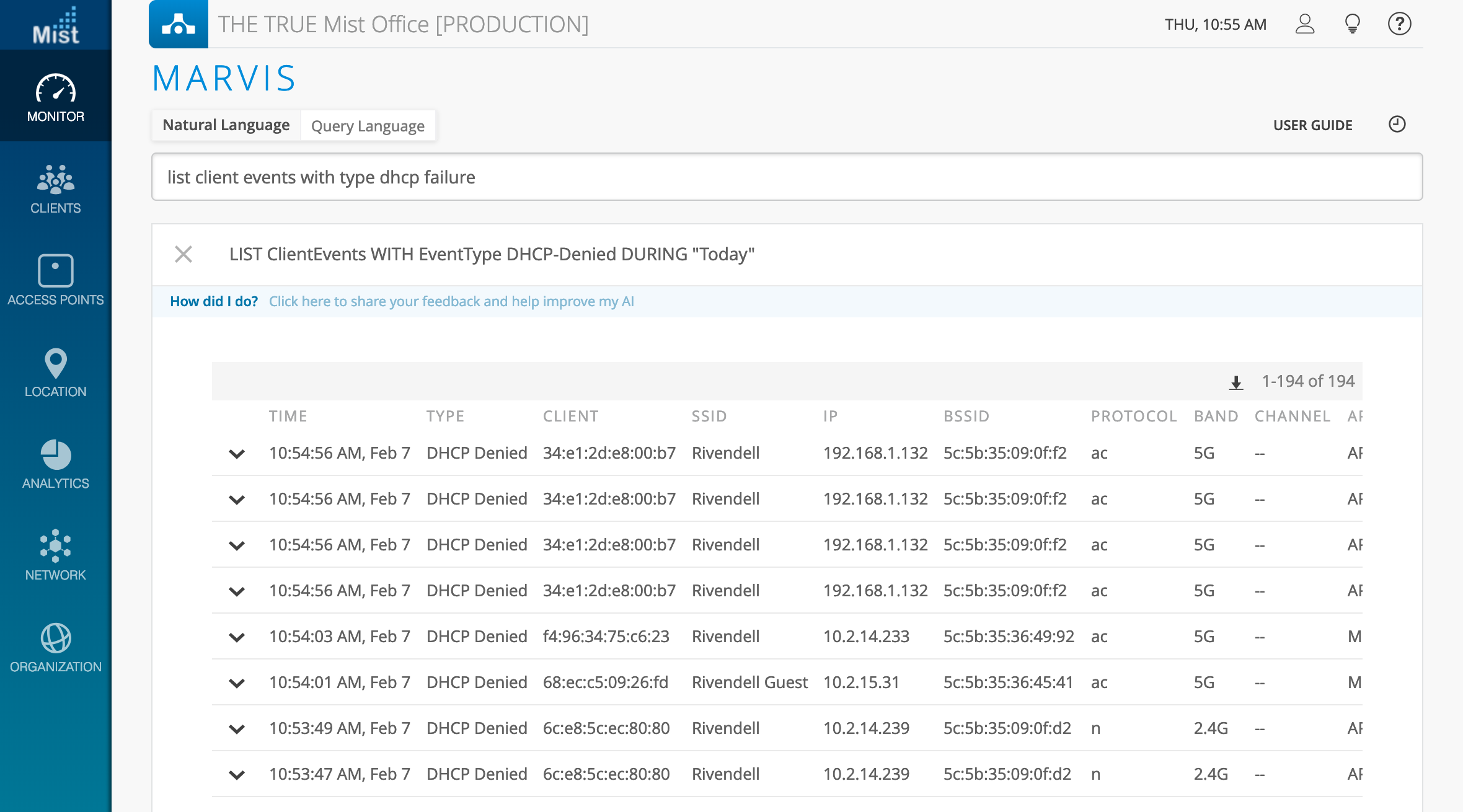The image size is (1463, 812).
Task: Open Analytics pie chart icon
Action: [56, 464]
